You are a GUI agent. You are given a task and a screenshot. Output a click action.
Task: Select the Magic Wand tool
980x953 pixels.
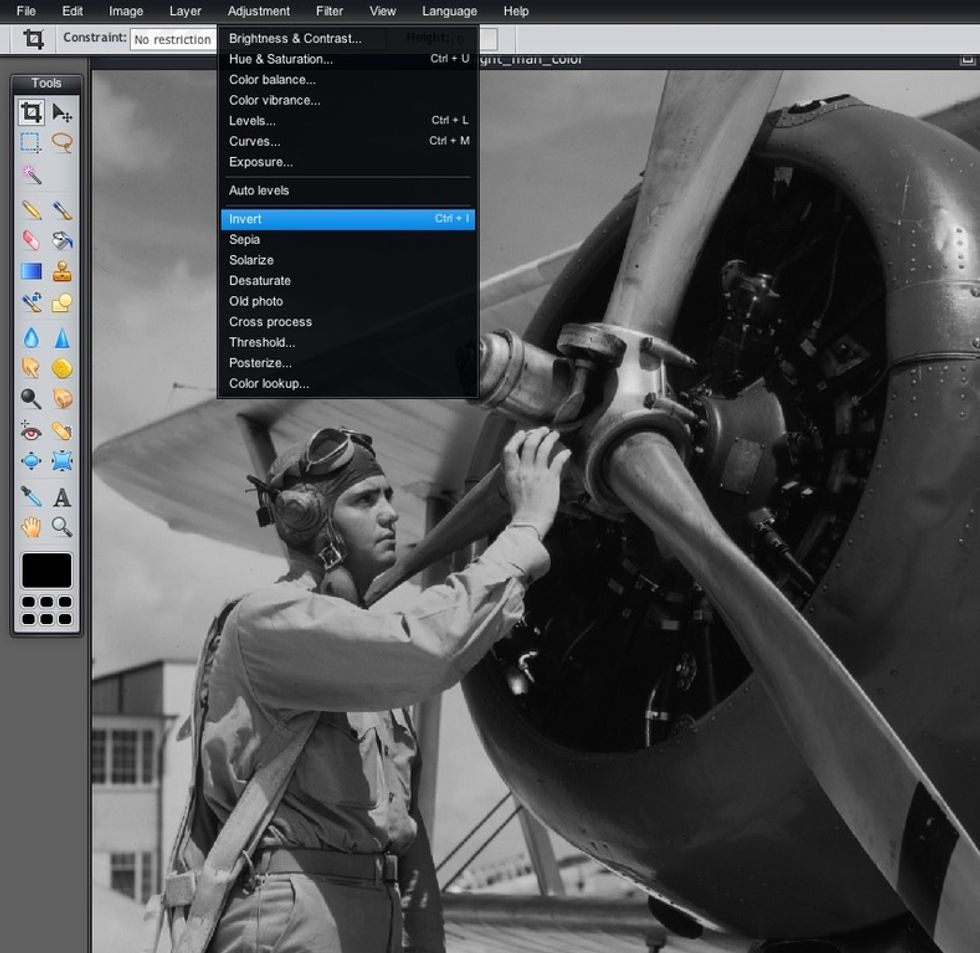tap(31, 175)
